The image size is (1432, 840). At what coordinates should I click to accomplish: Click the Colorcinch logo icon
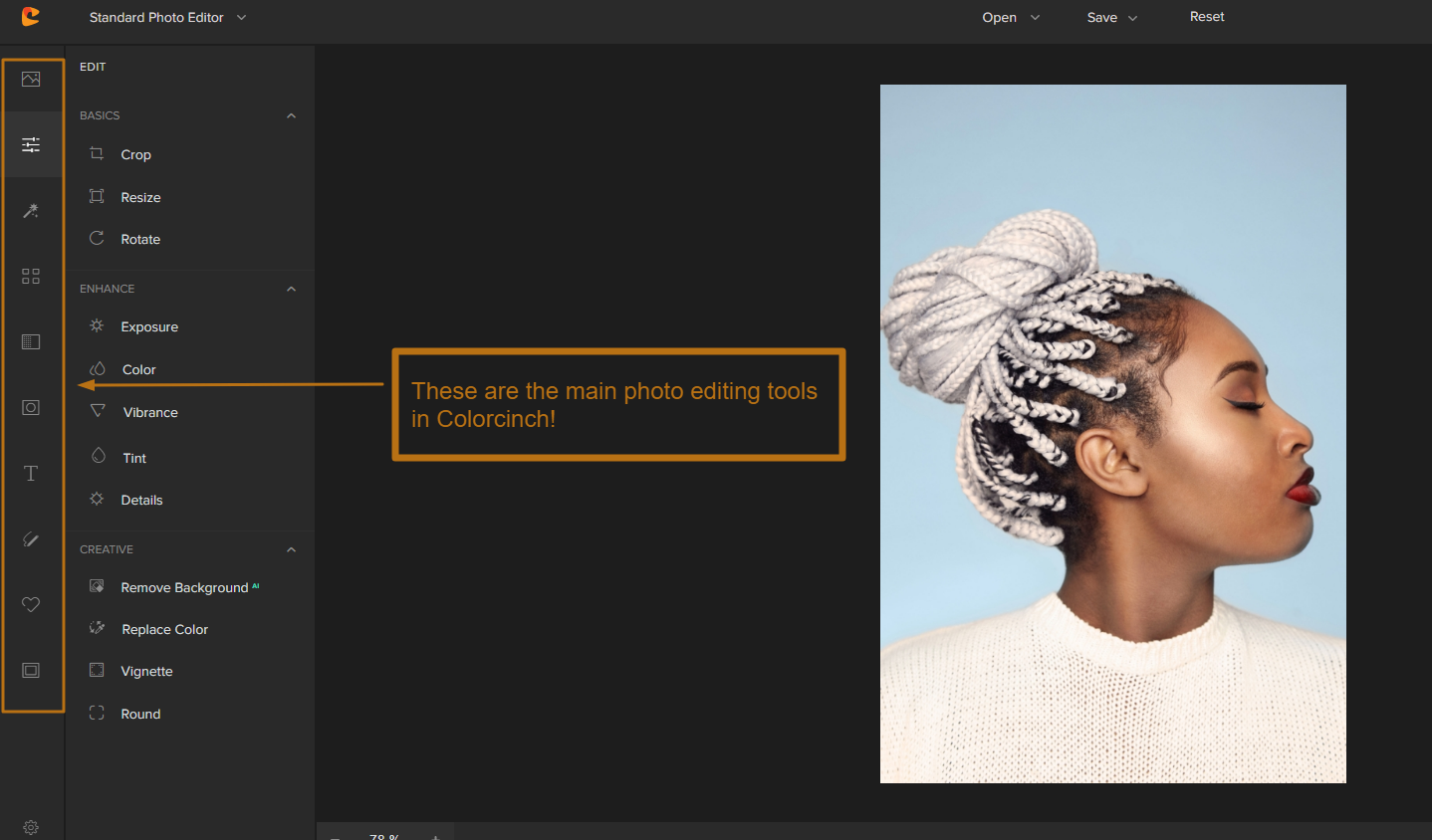31,17
